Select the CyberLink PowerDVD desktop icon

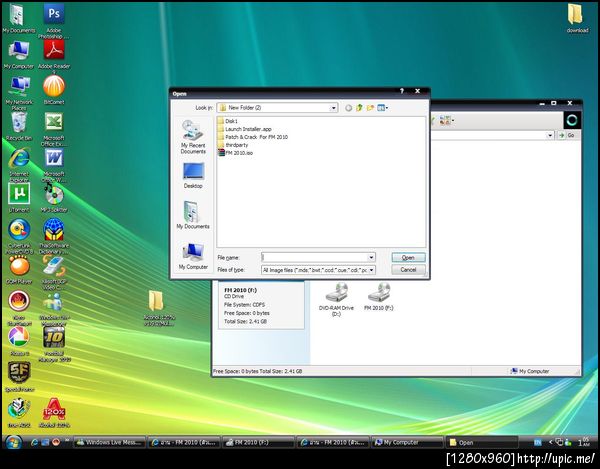19,236
